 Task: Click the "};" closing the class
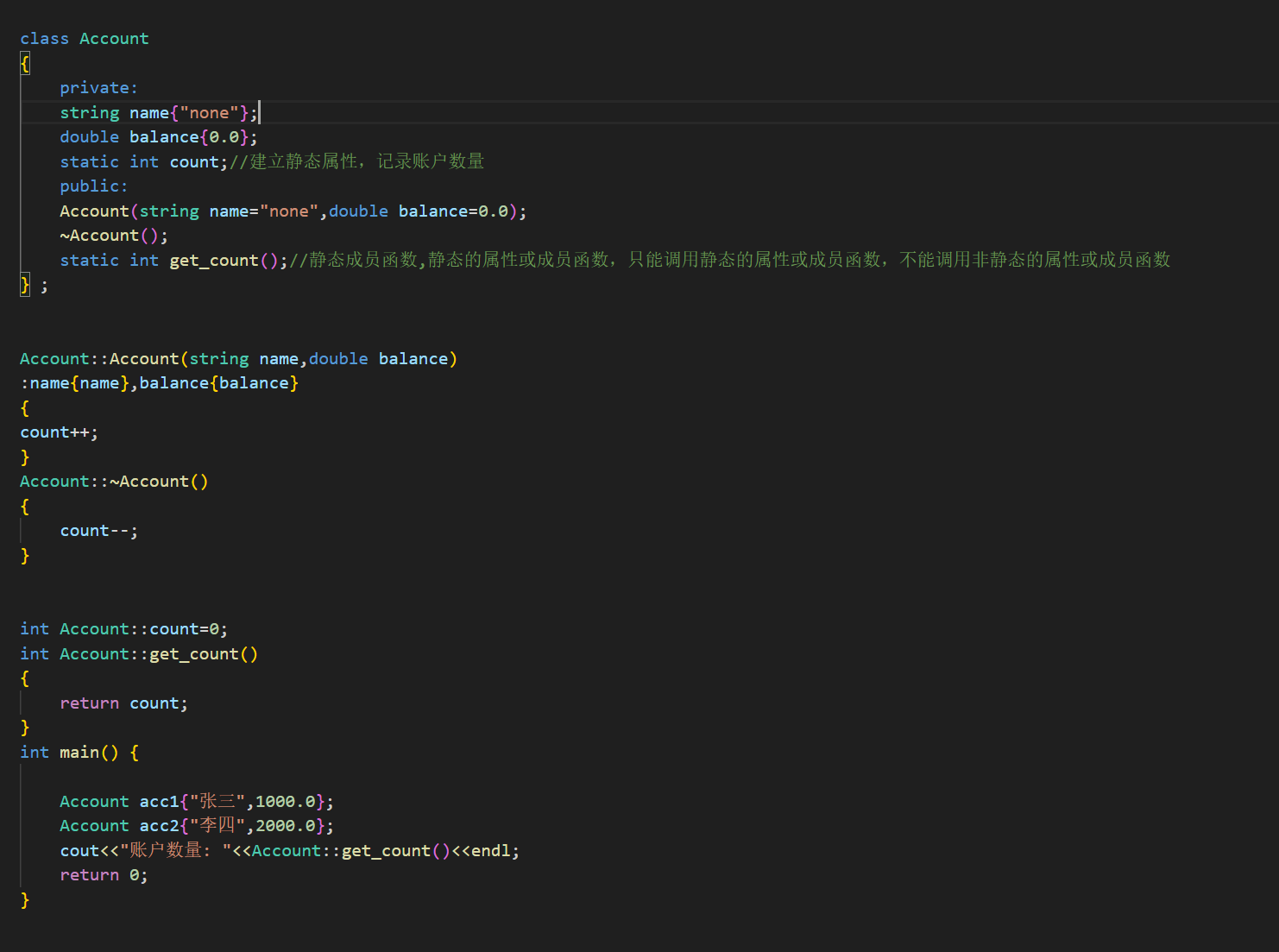click(35, 286)
